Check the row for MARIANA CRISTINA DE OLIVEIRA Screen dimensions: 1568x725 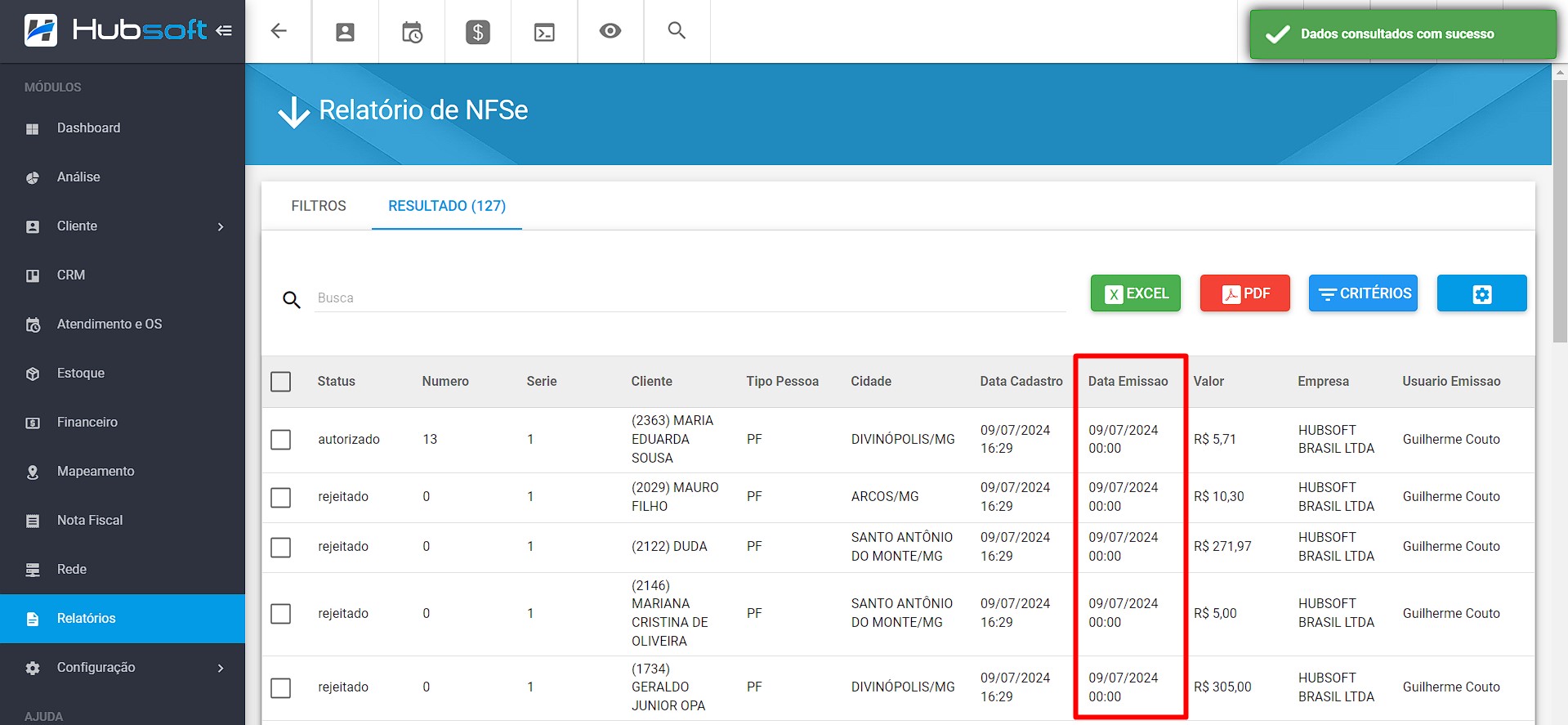point(280,614)
